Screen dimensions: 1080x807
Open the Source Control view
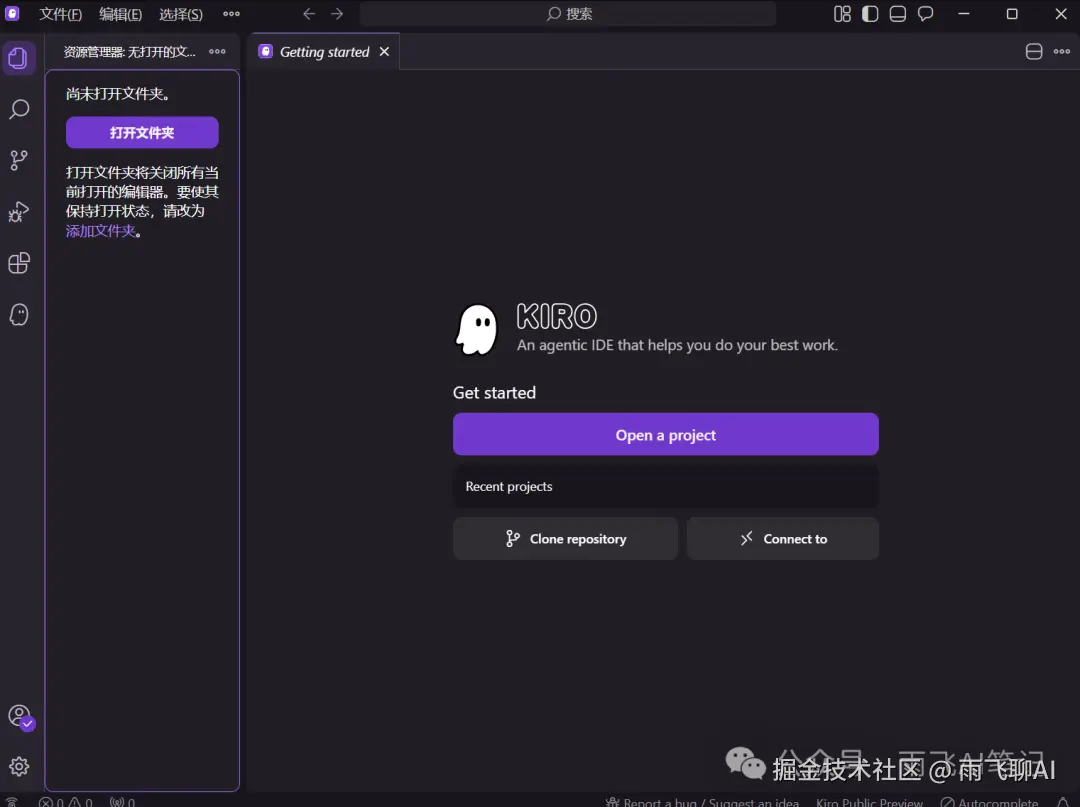(19, 160)
